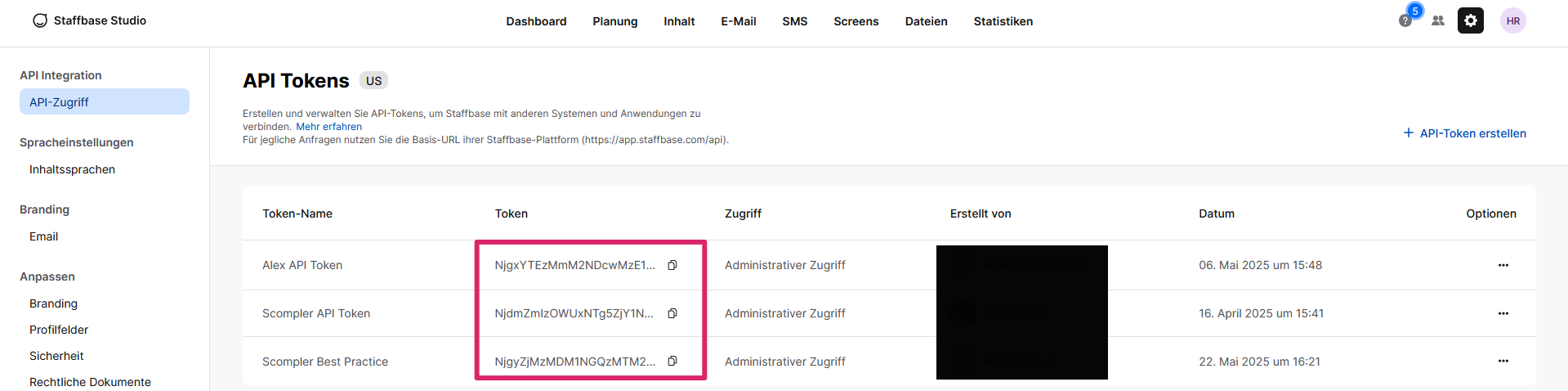Click API-Token erstellen button

tap(1464, 133)
